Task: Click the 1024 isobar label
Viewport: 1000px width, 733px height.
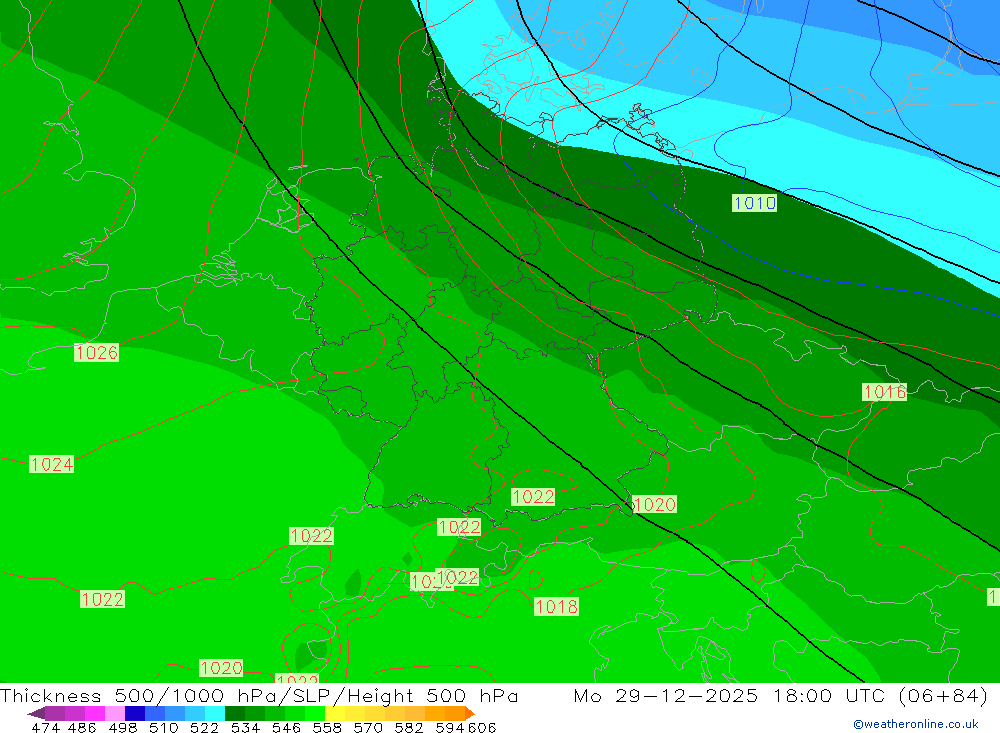Action: click(52, 464)
